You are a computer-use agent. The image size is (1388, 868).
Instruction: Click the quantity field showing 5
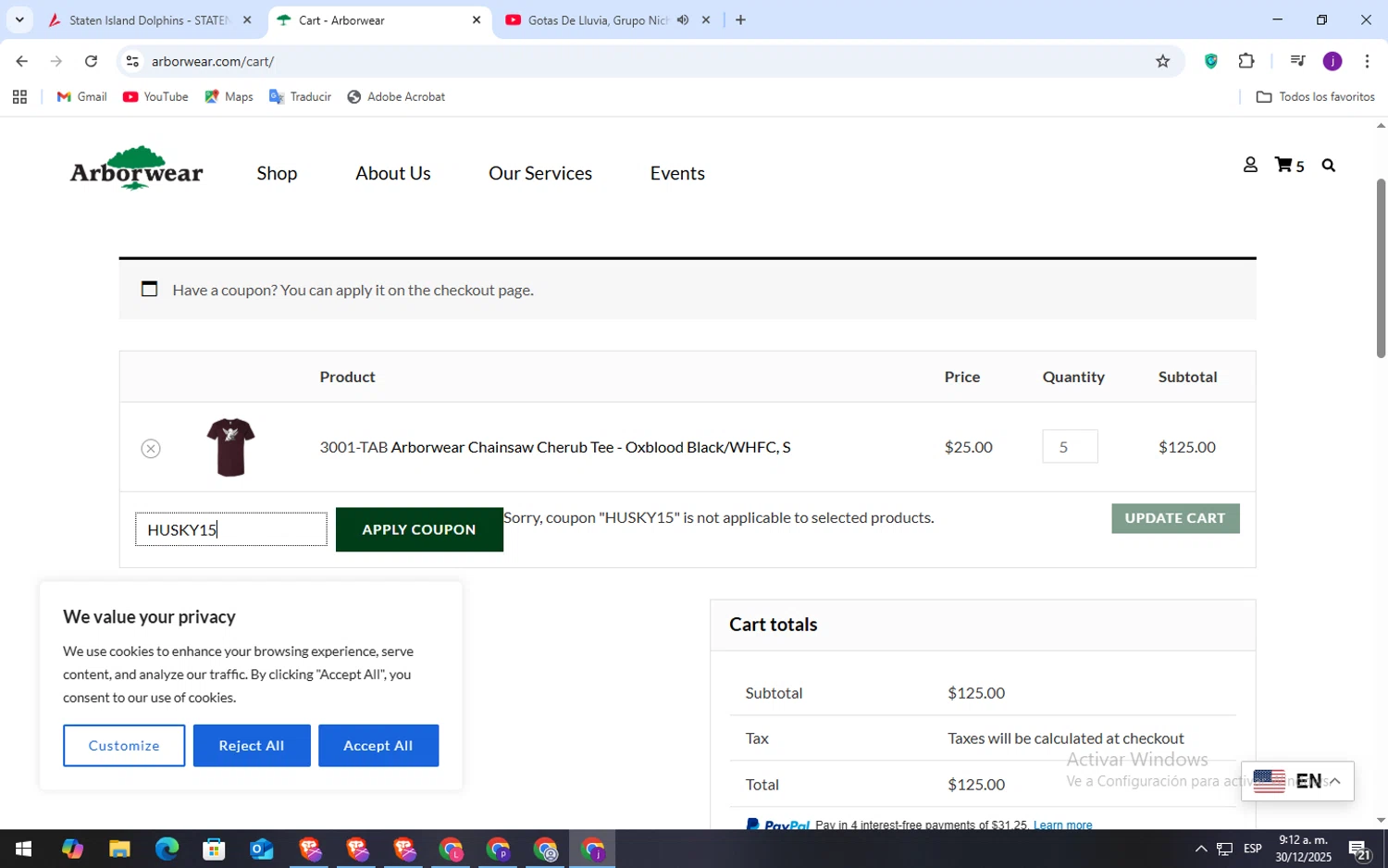tap(1070, 447)
